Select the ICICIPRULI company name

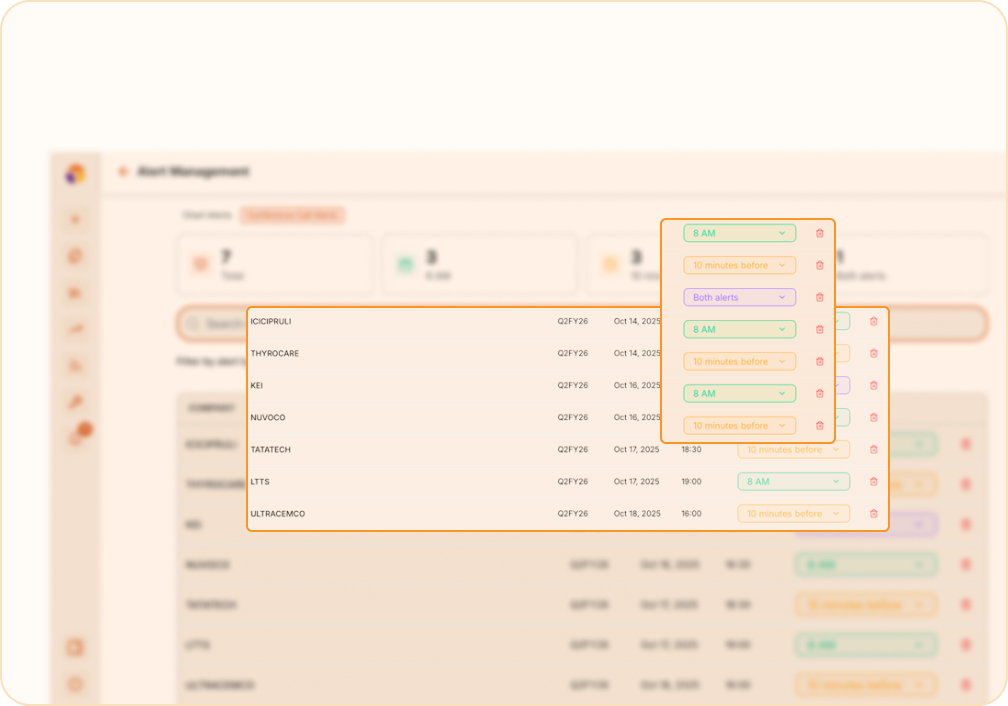[271, 321]
